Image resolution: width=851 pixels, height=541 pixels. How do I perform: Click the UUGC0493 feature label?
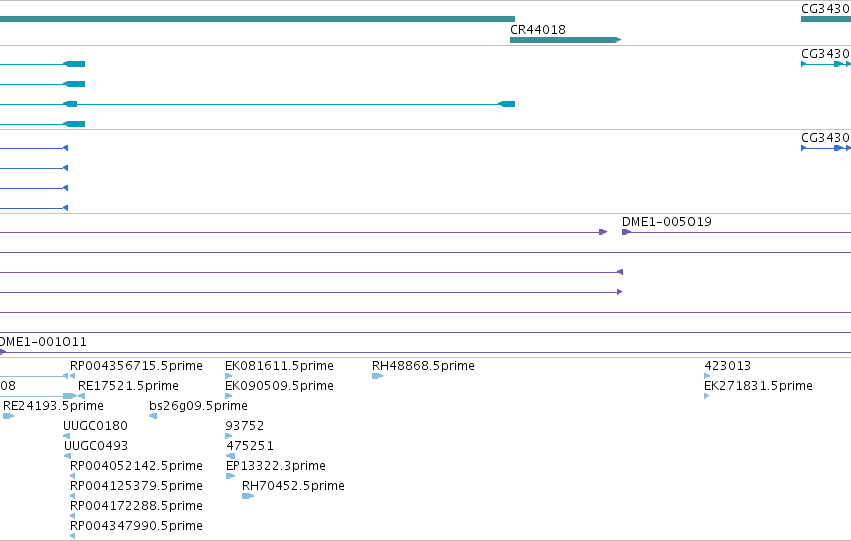96,446
